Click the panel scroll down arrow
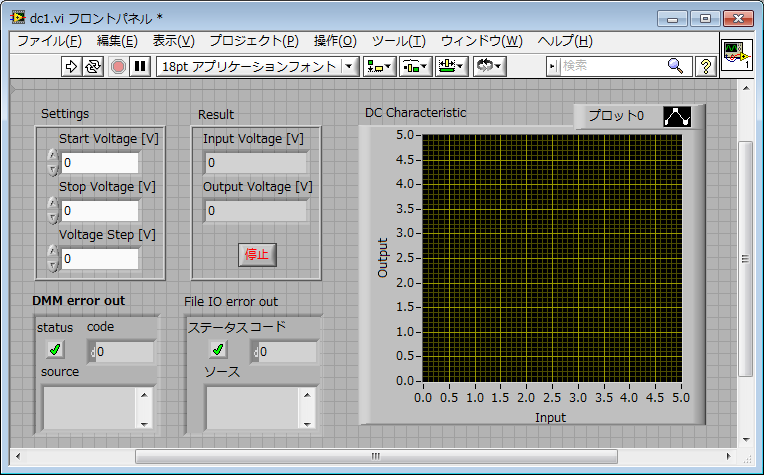Screen dimensions: 764x475 (x=746, y=439)
